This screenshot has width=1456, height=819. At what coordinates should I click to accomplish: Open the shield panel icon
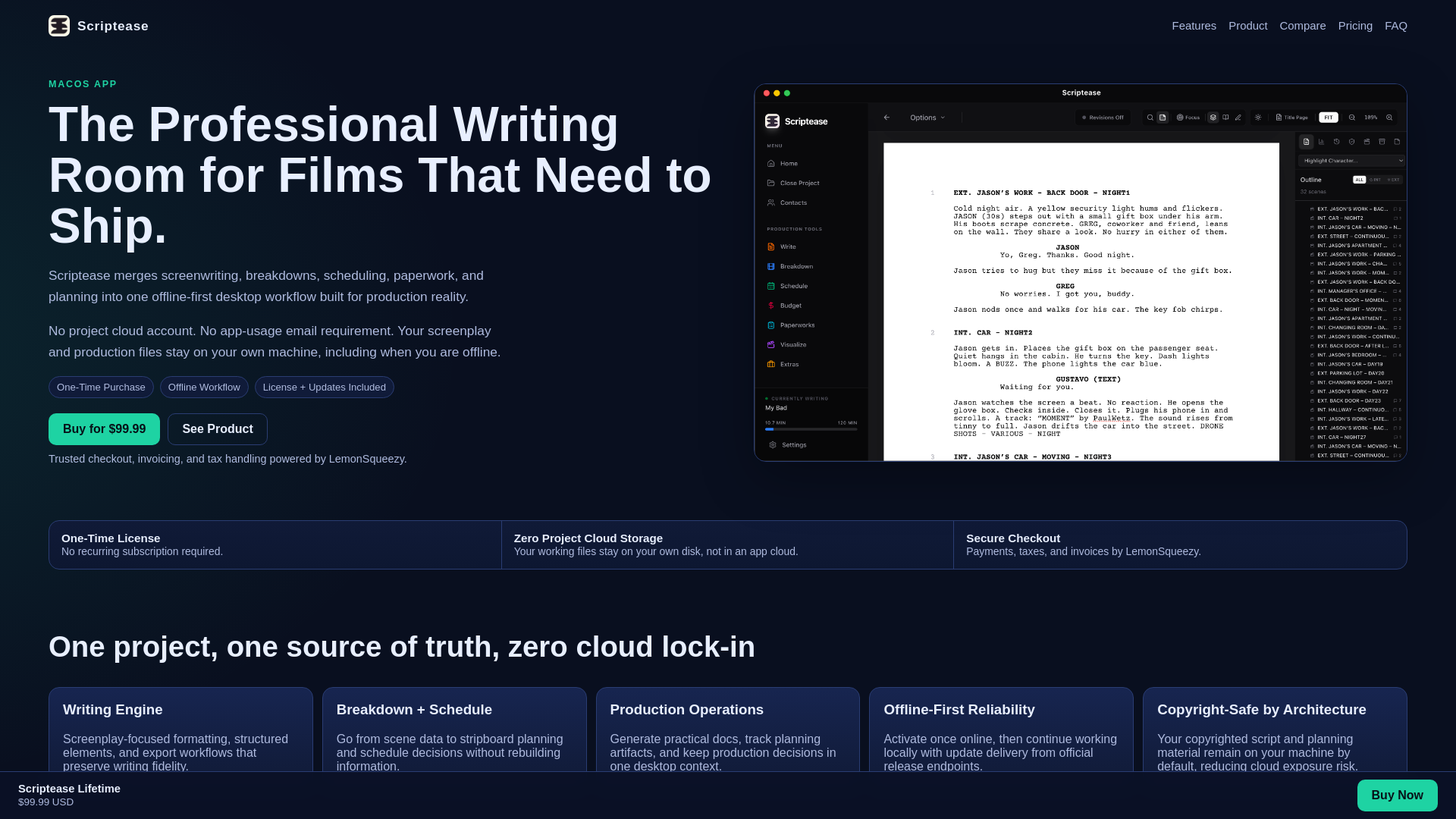1351,142
